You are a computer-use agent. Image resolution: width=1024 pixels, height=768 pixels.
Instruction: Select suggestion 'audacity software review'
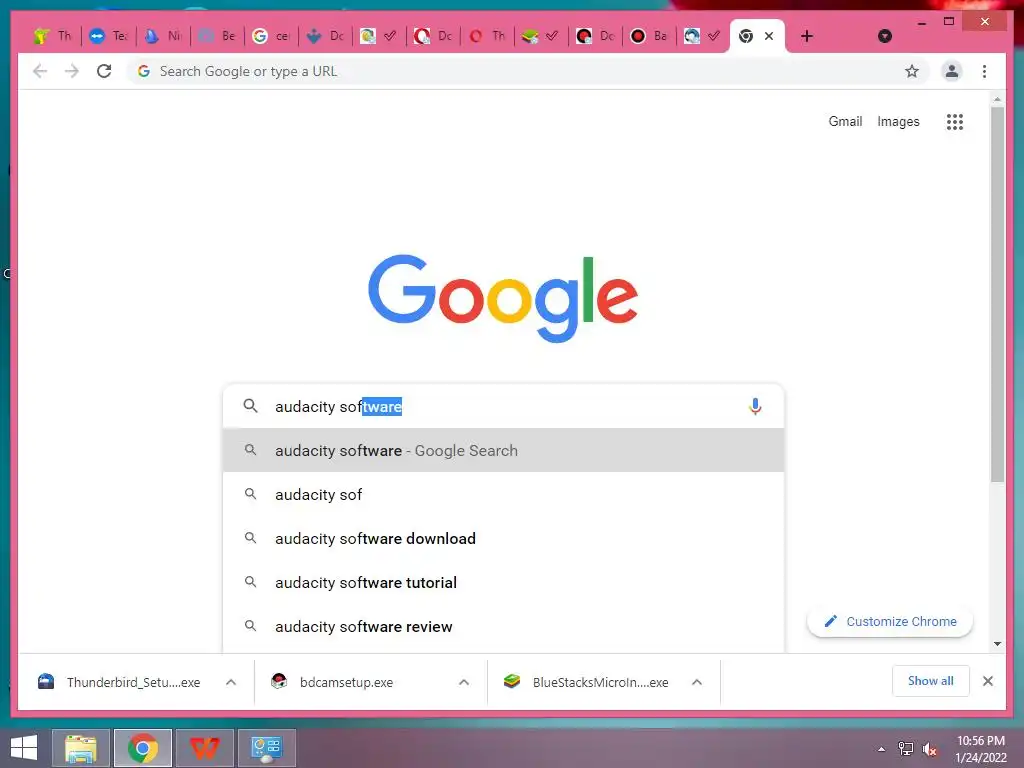504,626
